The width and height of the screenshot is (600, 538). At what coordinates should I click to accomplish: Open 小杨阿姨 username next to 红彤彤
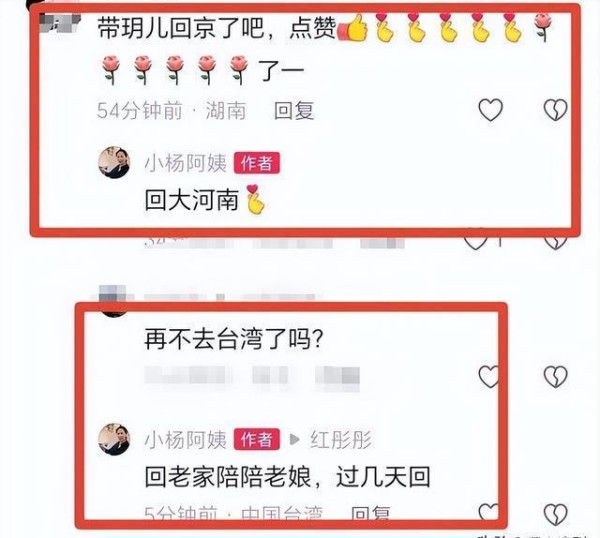click(186, 440)
